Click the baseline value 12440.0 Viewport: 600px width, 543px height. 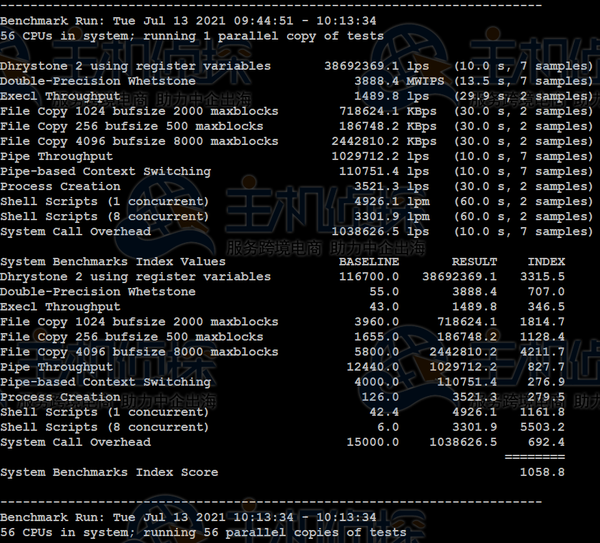point(373,367)
